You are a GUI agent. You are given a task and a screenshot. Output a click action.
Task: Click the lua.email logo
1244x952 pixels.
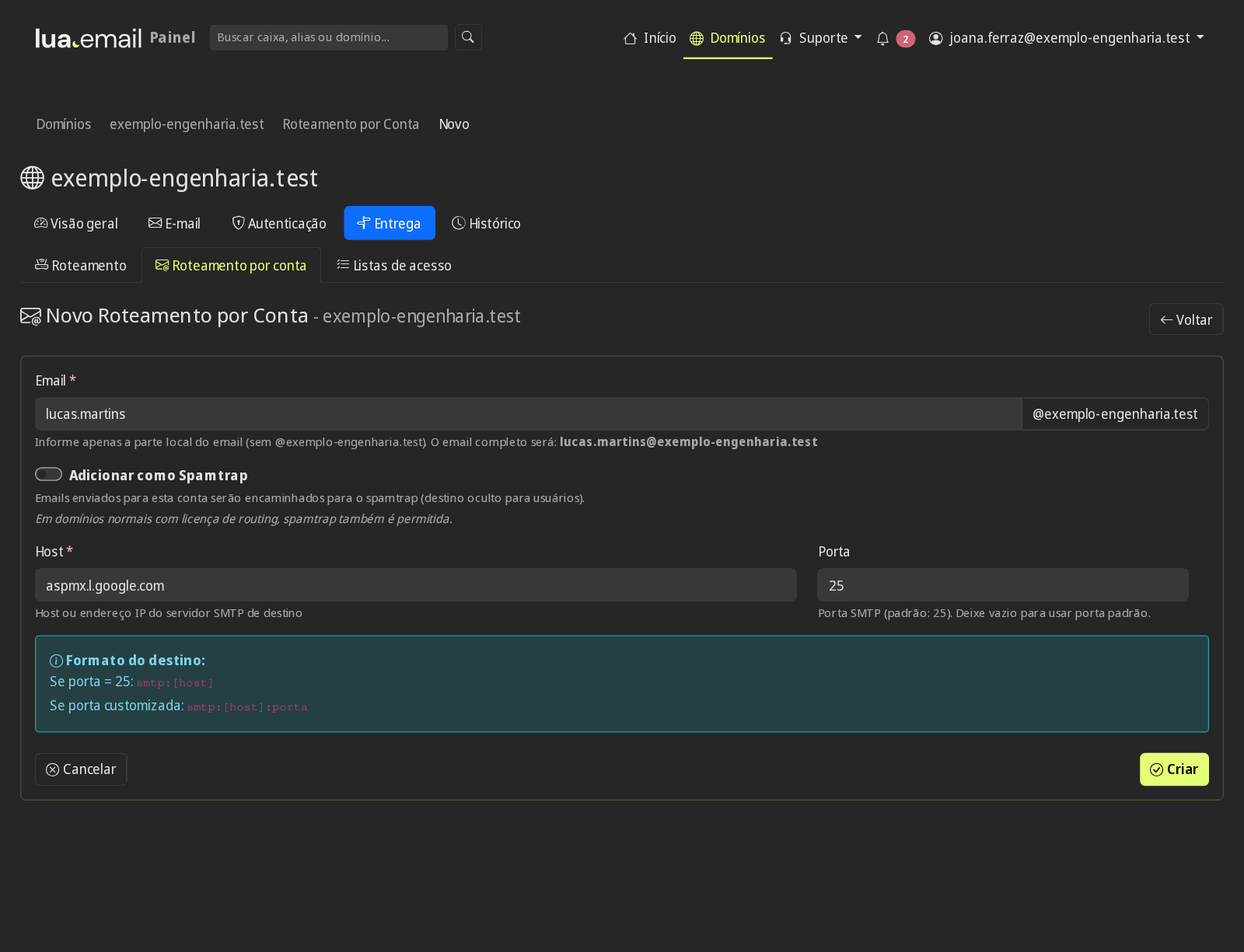pyautogui.click(x=89, y=38)
